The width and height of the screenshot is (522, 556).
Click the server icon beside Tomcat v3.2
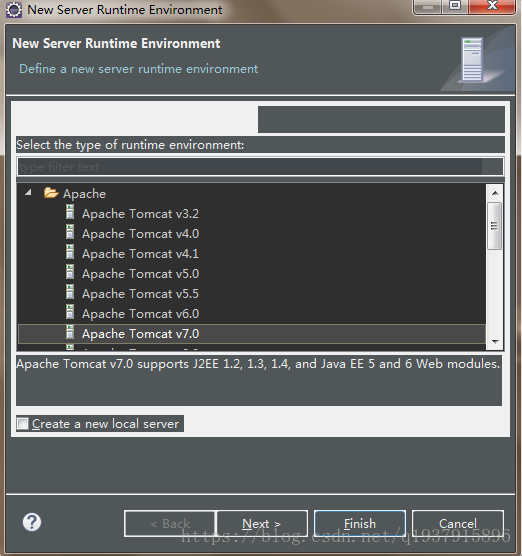[x=70, y=212]
